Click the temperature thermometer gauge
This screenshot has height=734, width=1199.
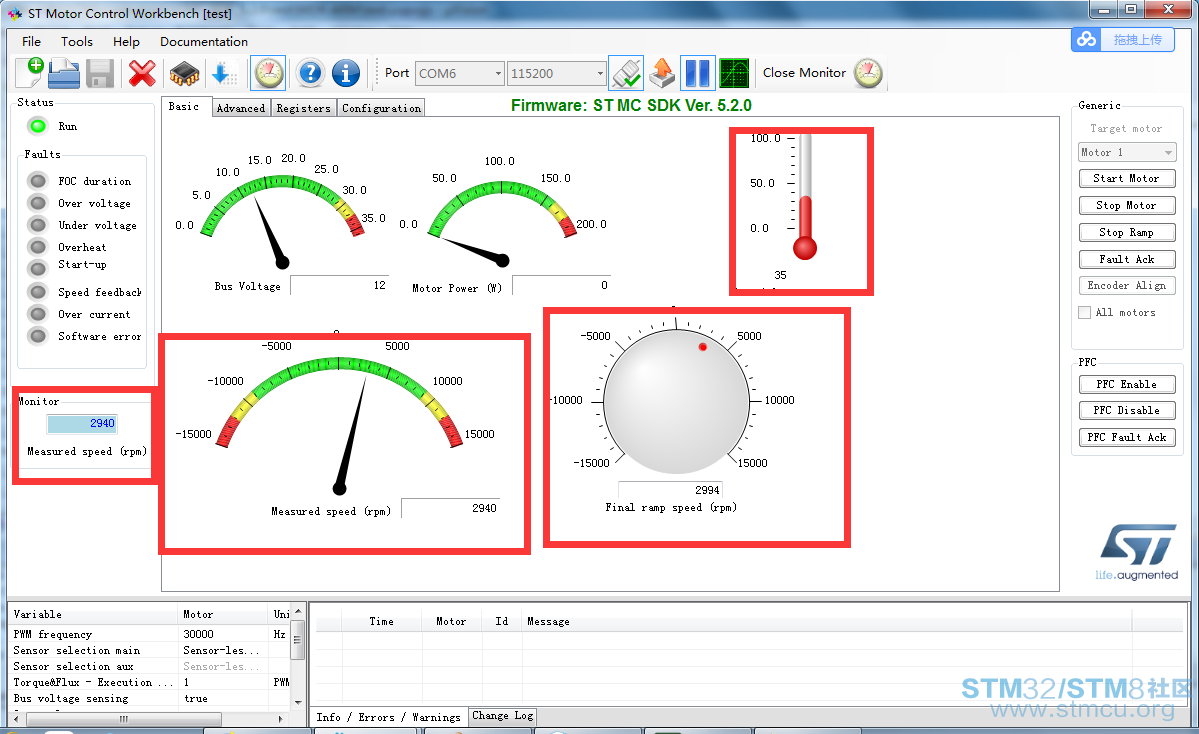click(x=804, y=197)
